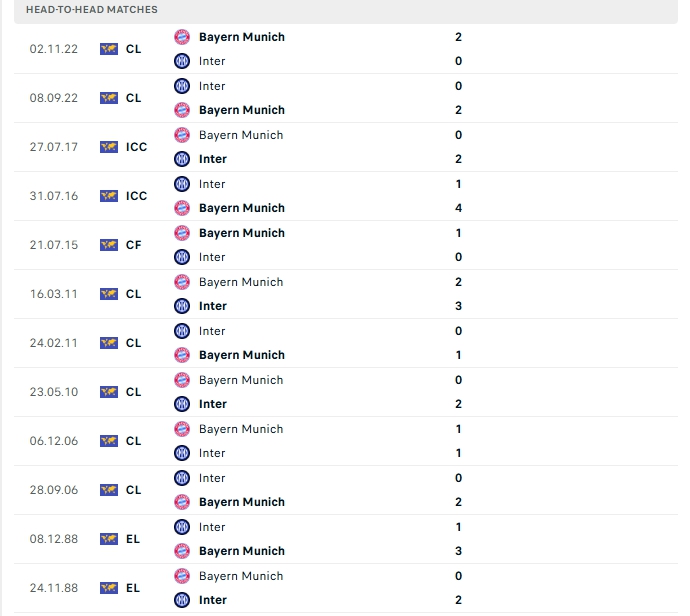Click CL competition label for 02.11.22
This screenshot has width=690, height=616.
point(133,49)
